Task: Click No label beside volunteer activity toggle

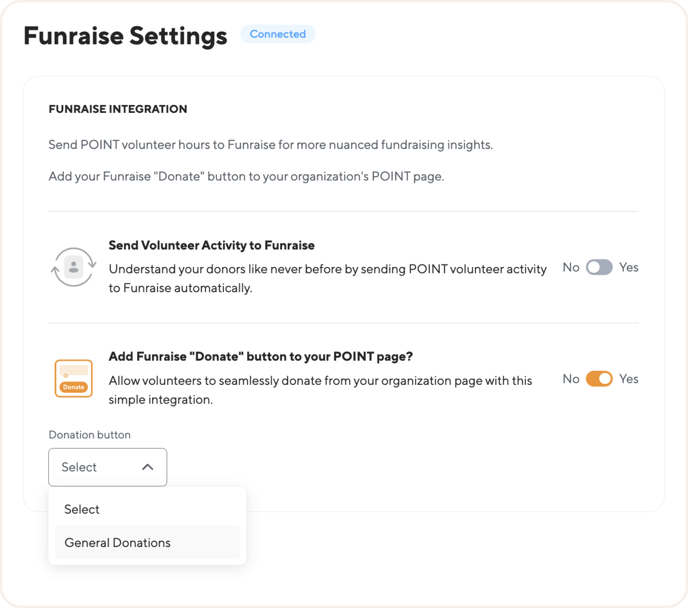Action: point(571,267)
